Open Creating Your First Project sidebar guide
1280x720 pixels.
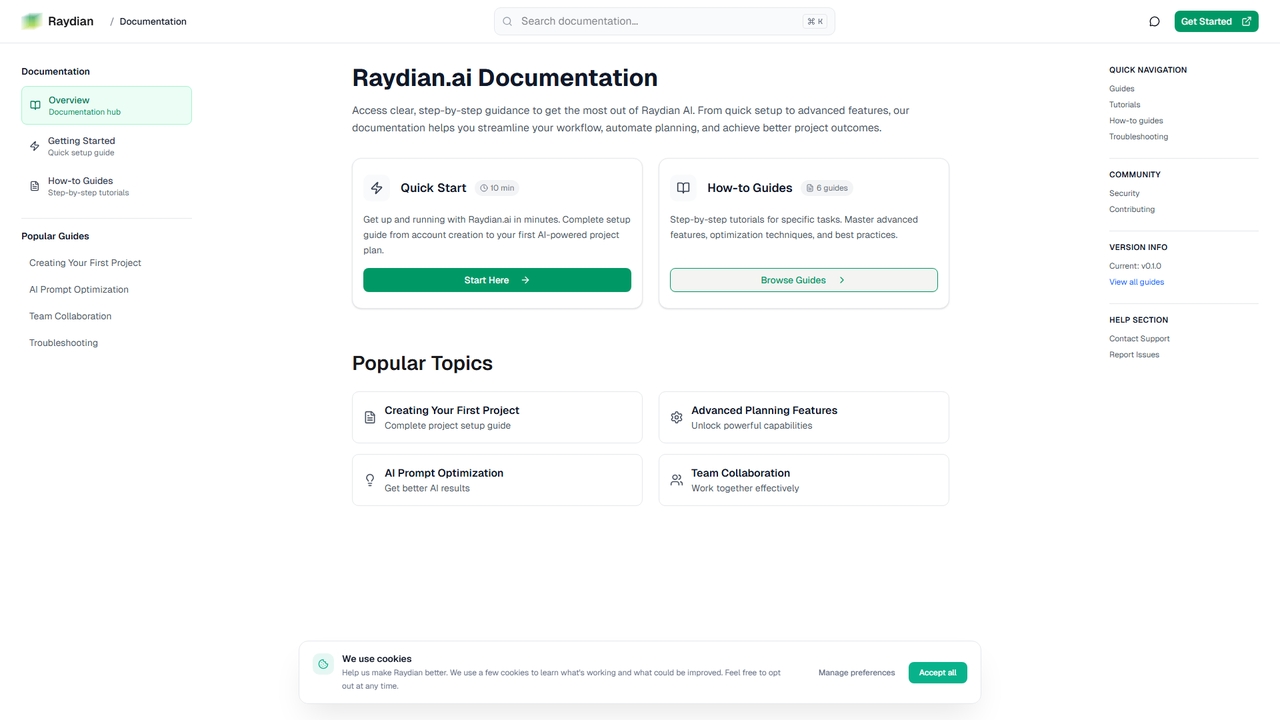tap(85, 263)
